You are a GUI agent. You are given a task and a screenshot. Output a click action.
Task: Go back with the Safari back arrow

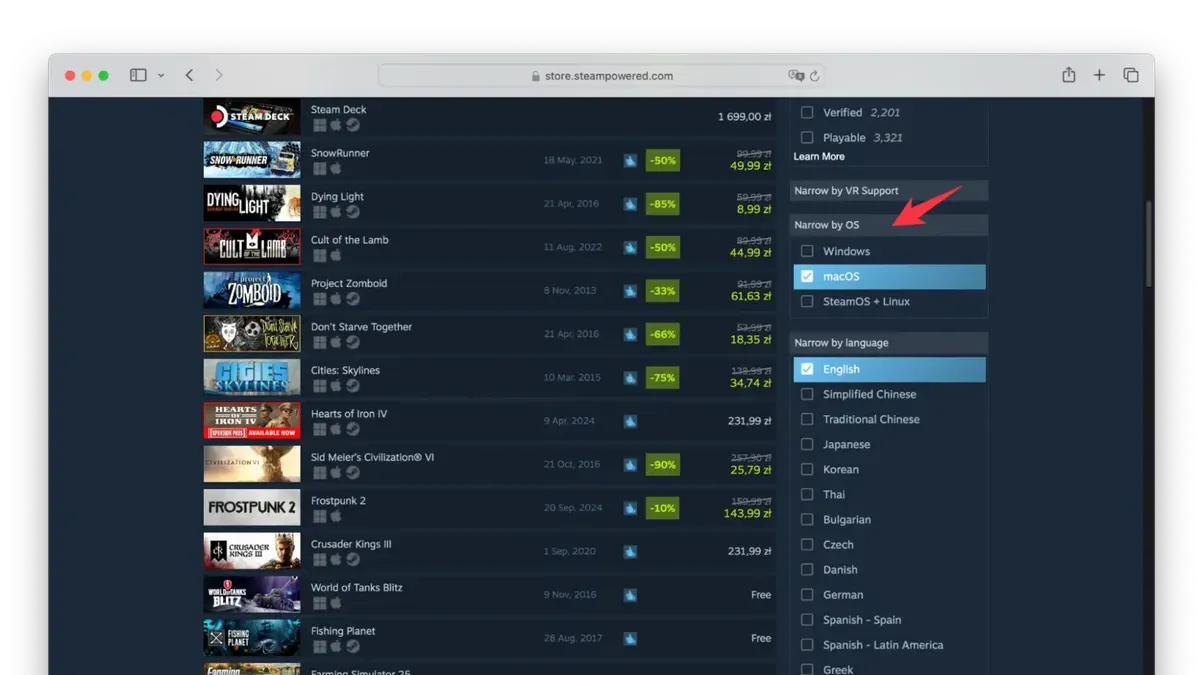[189, 75]
